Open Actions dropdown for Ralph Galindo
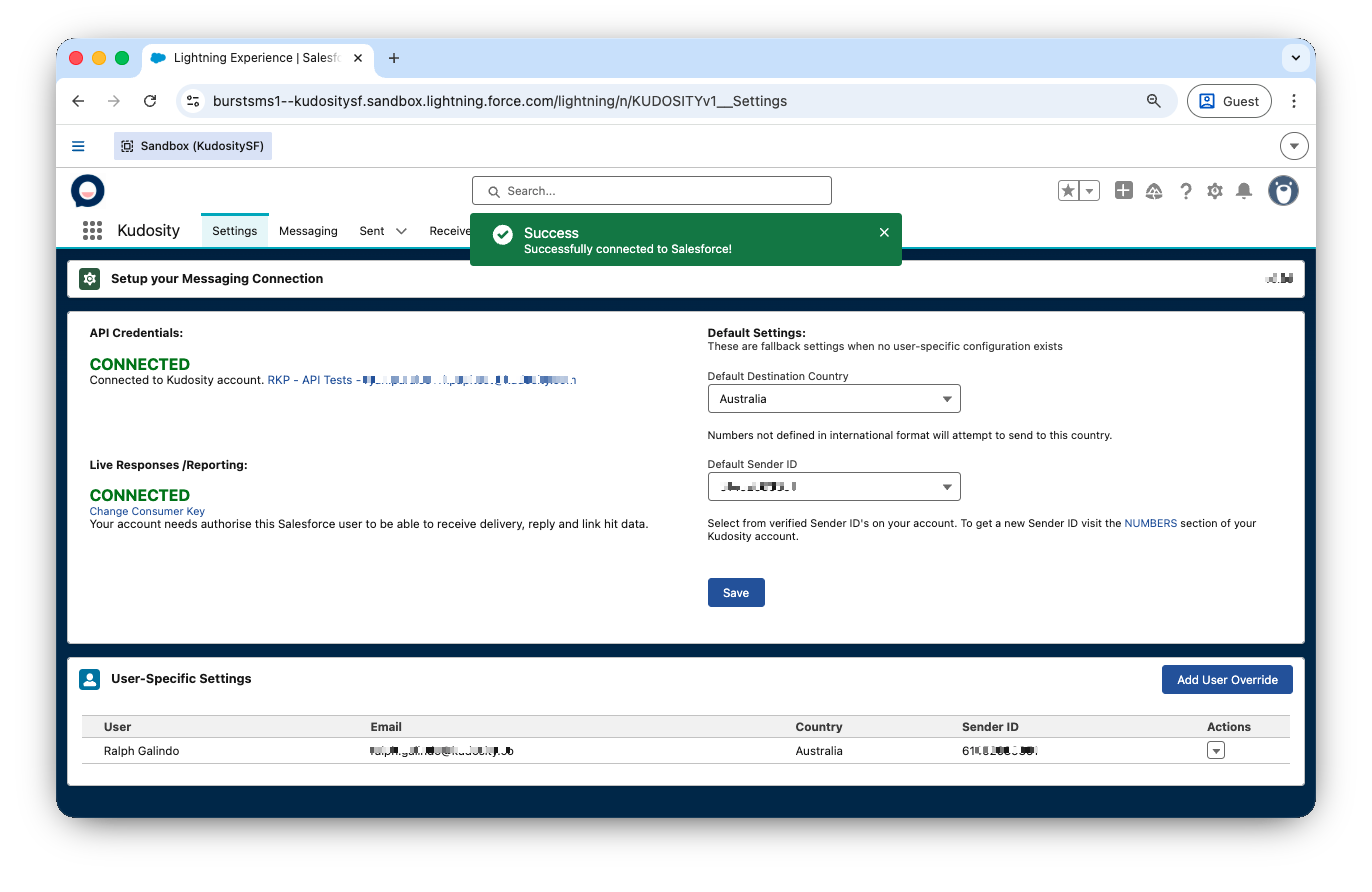The width and height of the screenshot is (1372, 892). pos(1216,751)
